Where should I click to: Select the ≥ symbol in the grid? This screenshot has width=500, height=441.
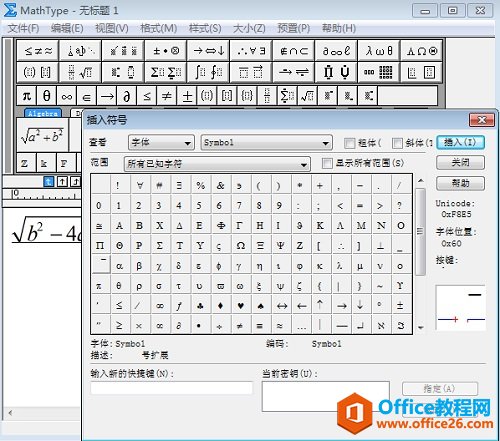point(119,325)
